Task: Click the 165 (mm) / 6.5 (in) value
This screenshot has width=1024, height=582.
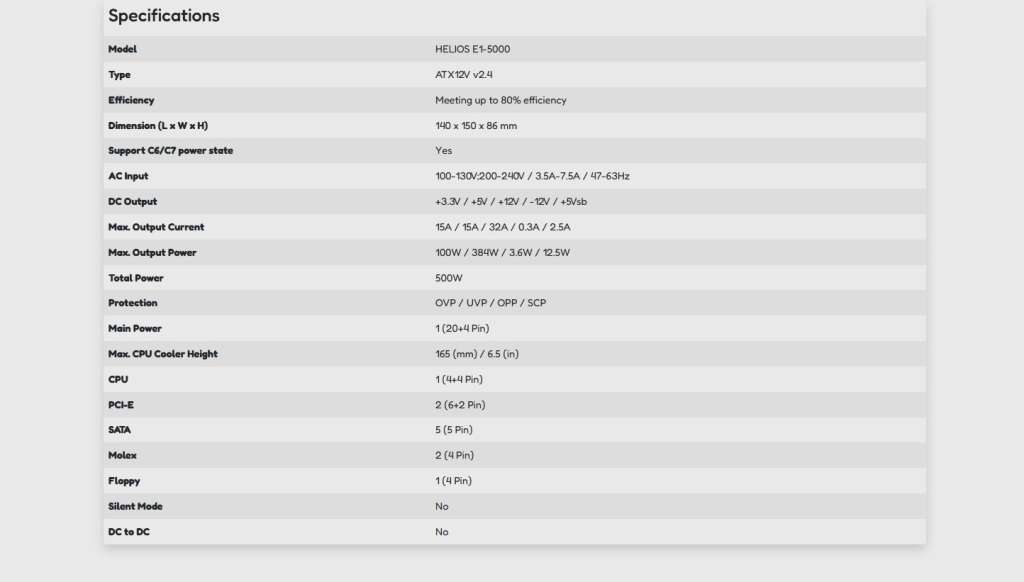Action: click(477, 354)
